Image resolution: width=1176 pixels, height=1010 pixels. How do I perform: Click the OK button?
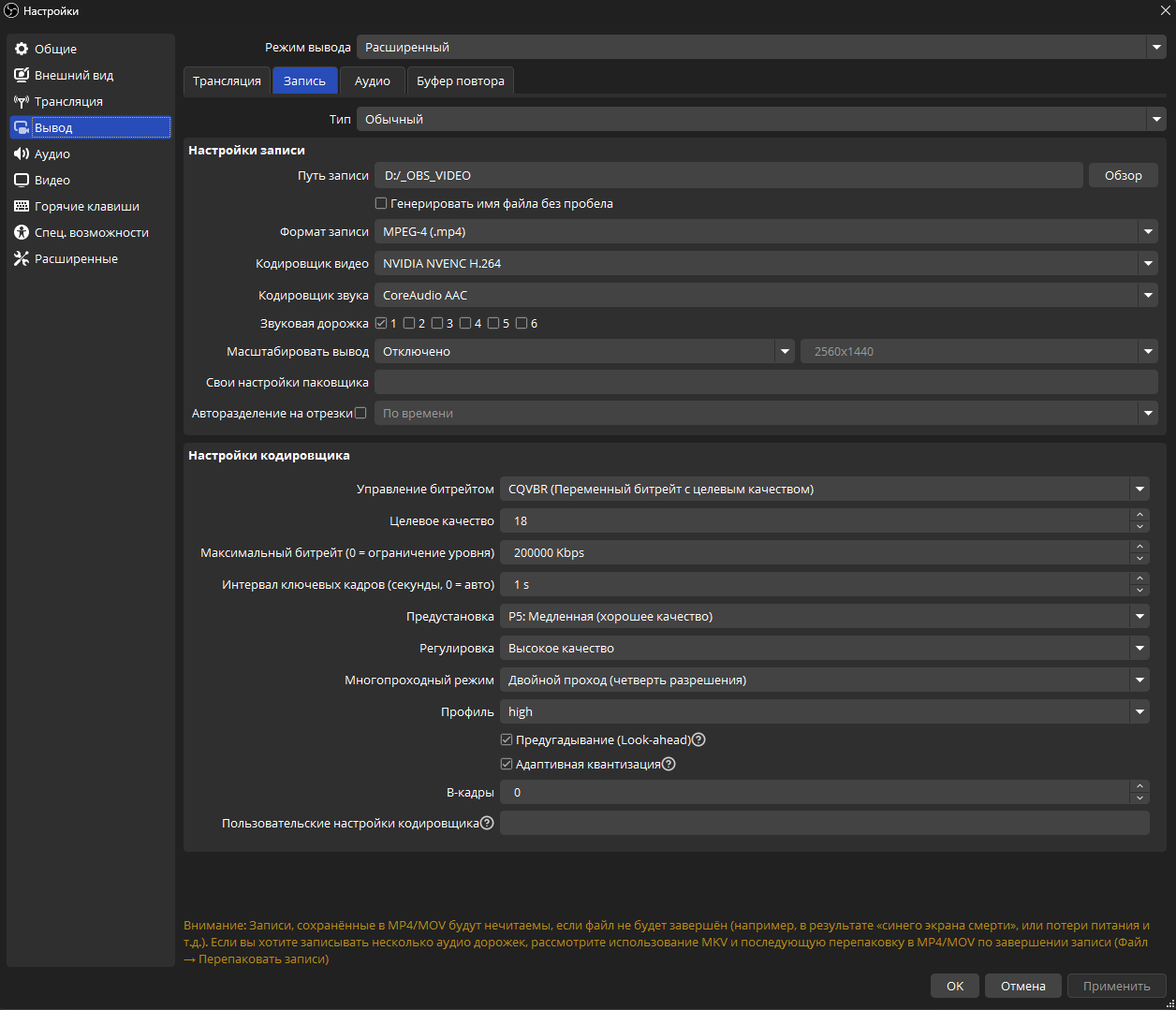(954, 986)
